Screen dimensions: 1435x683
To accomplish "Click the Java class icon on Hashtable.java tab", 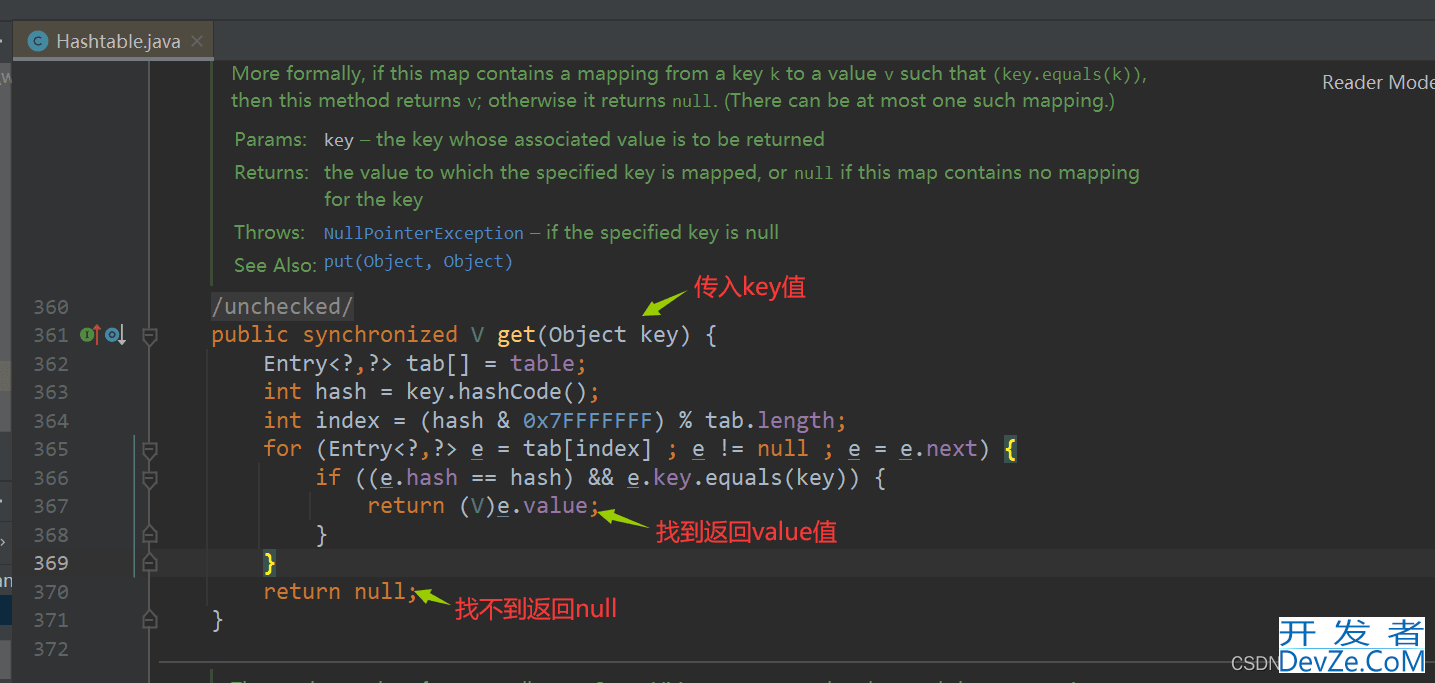I will tap(38, 41).
